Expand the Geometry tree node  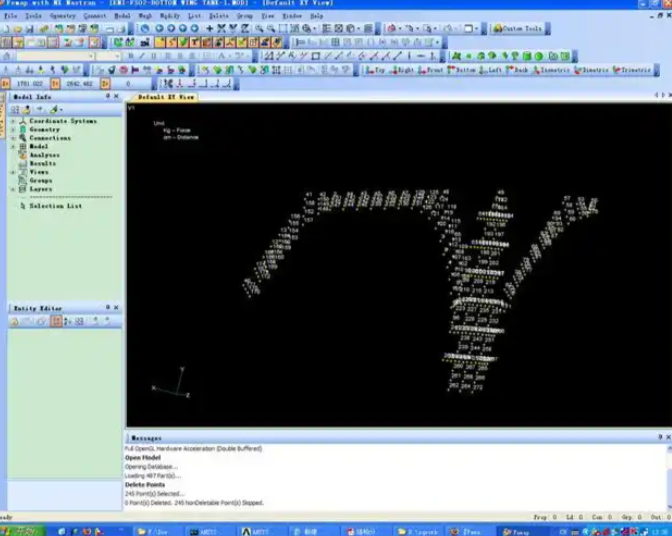[x=13, y=130]
